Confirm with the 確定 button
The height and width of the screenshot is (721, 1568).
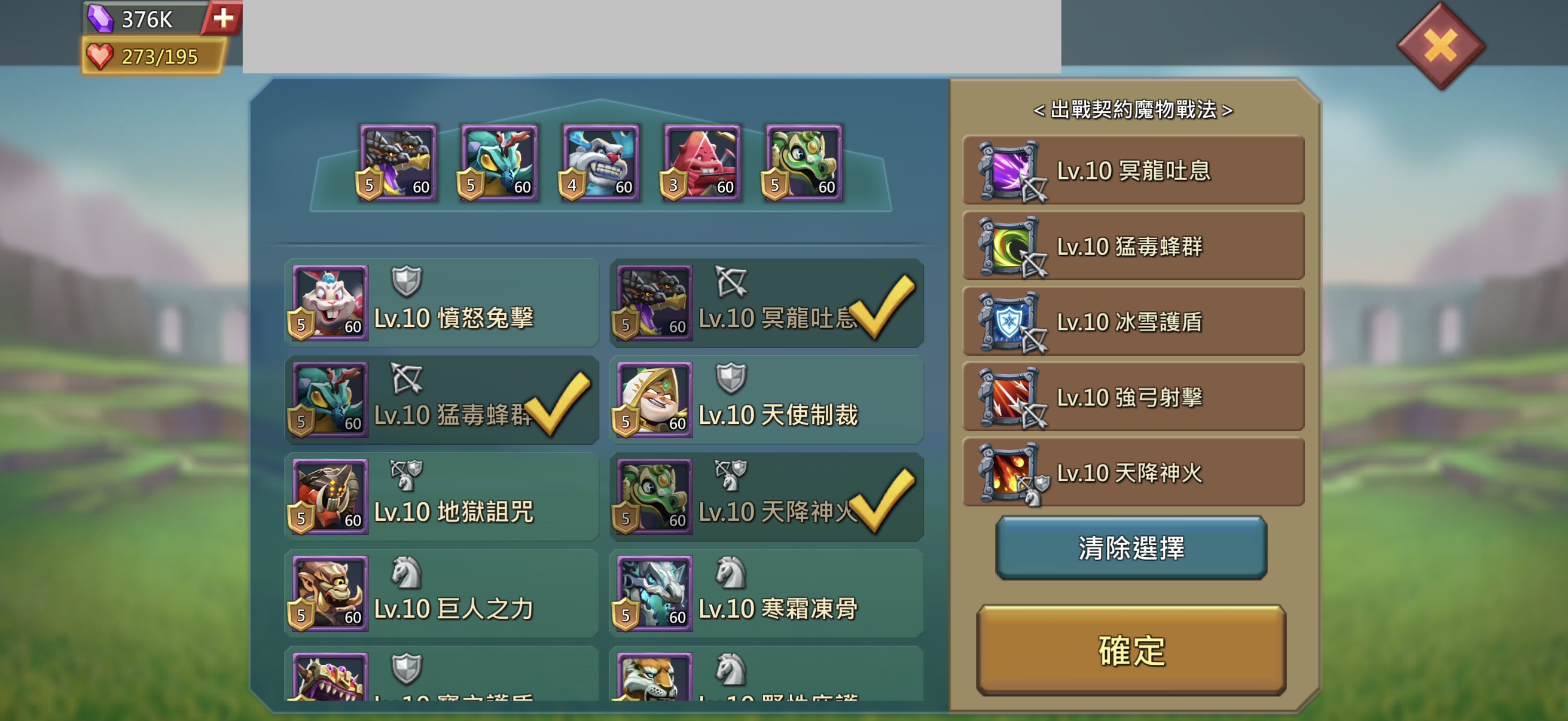click(1131, 649)
